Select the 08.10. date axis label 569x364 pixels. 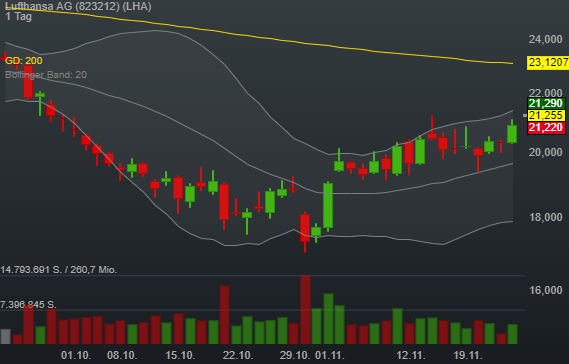[122, 355]
